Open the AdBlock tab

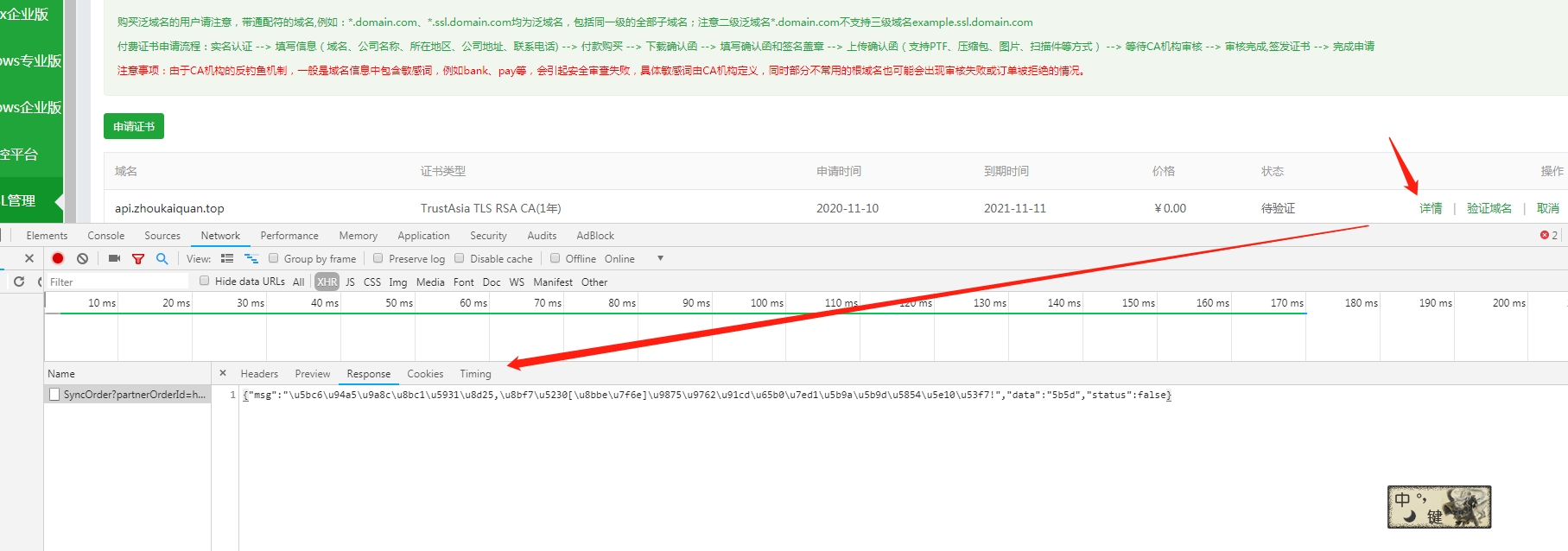(x=595, y=235)
